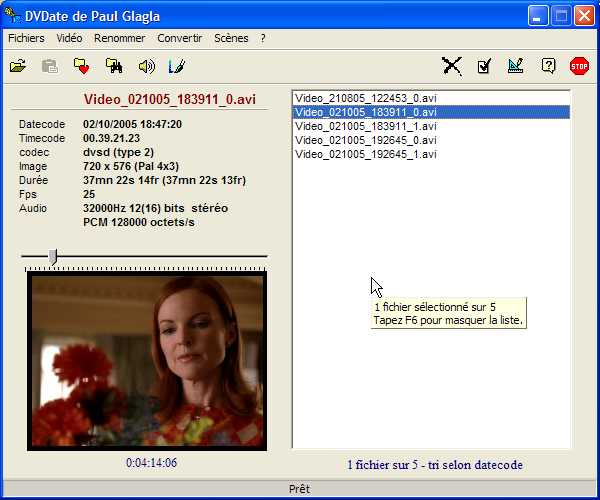Image resolution: width=600 pixels, height=500 pixels.
Task: Minimize the DVDate window
Action: 537,16
